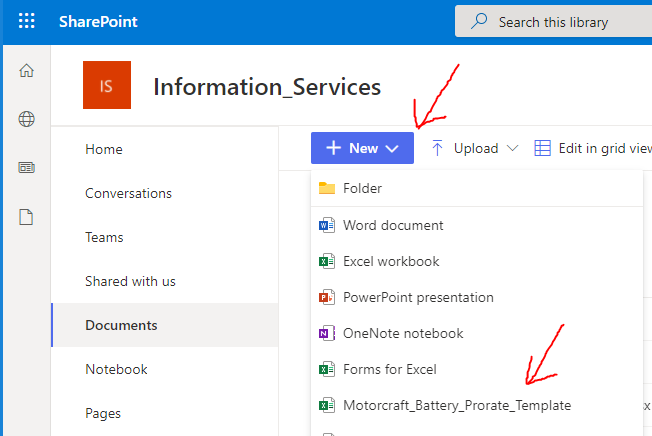Open My sites globe icon
Viewport: 652px width, 436px height.
click(27, 119)
